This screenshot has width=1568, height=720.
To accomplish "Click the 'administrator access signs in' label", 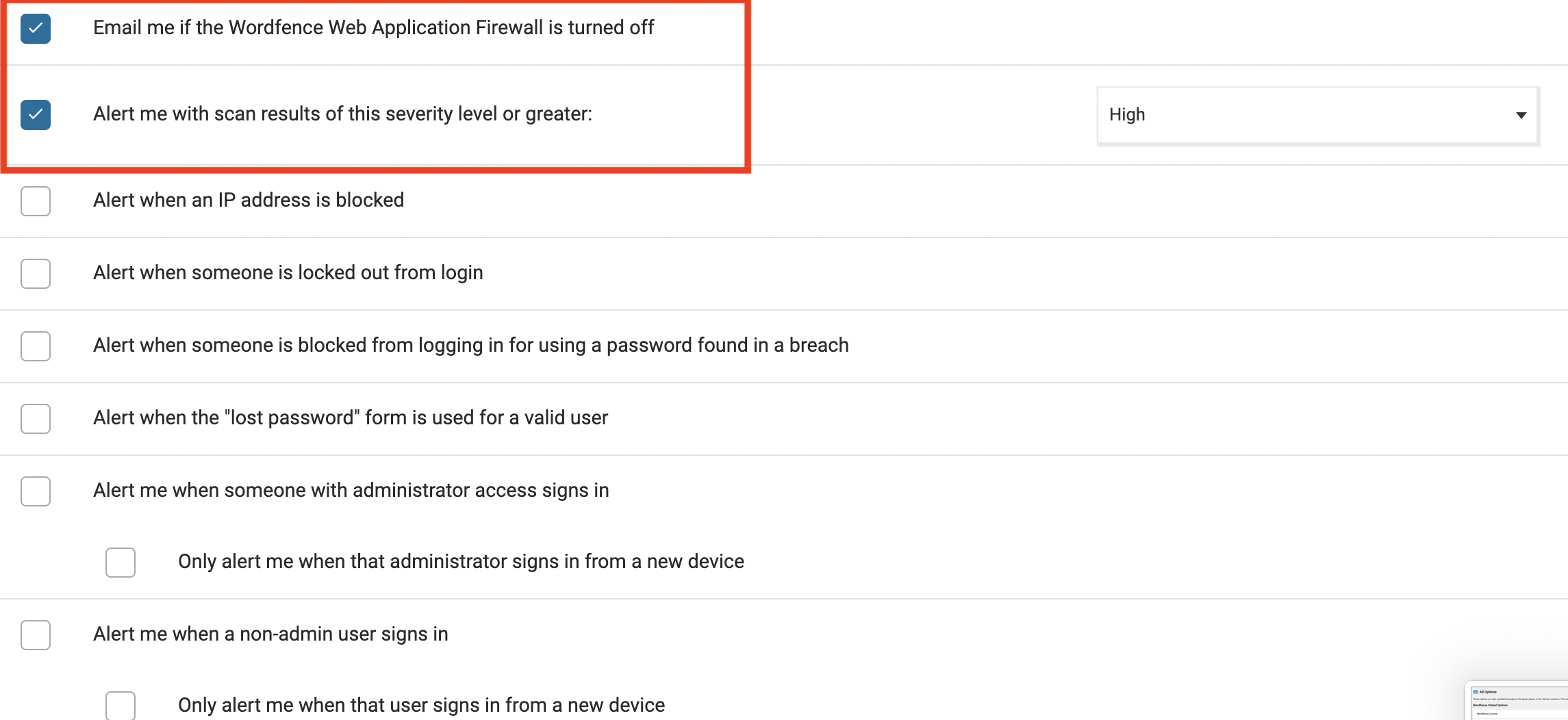I will coord(351,490).
